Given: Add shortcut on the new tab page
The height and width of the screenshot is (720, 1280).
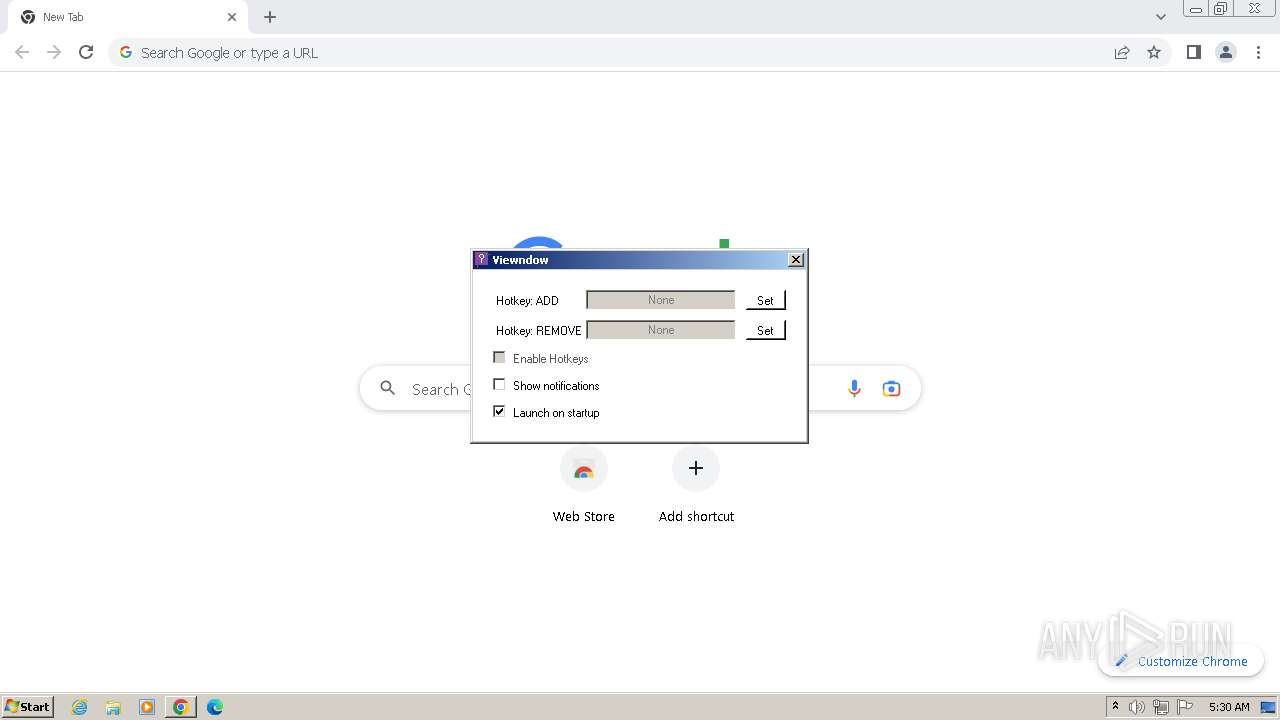Looking at the screenshot, I should (x=696, y=486).
